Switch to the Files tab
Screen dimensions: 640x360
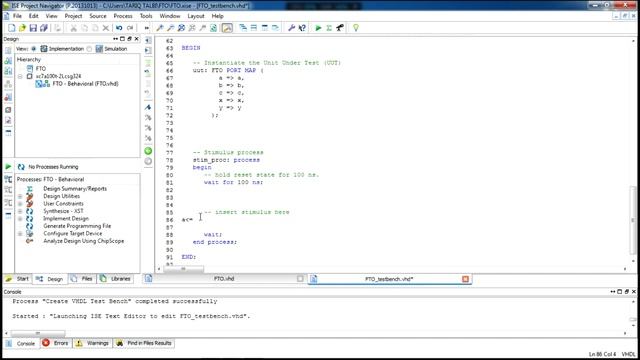[81, 279]
